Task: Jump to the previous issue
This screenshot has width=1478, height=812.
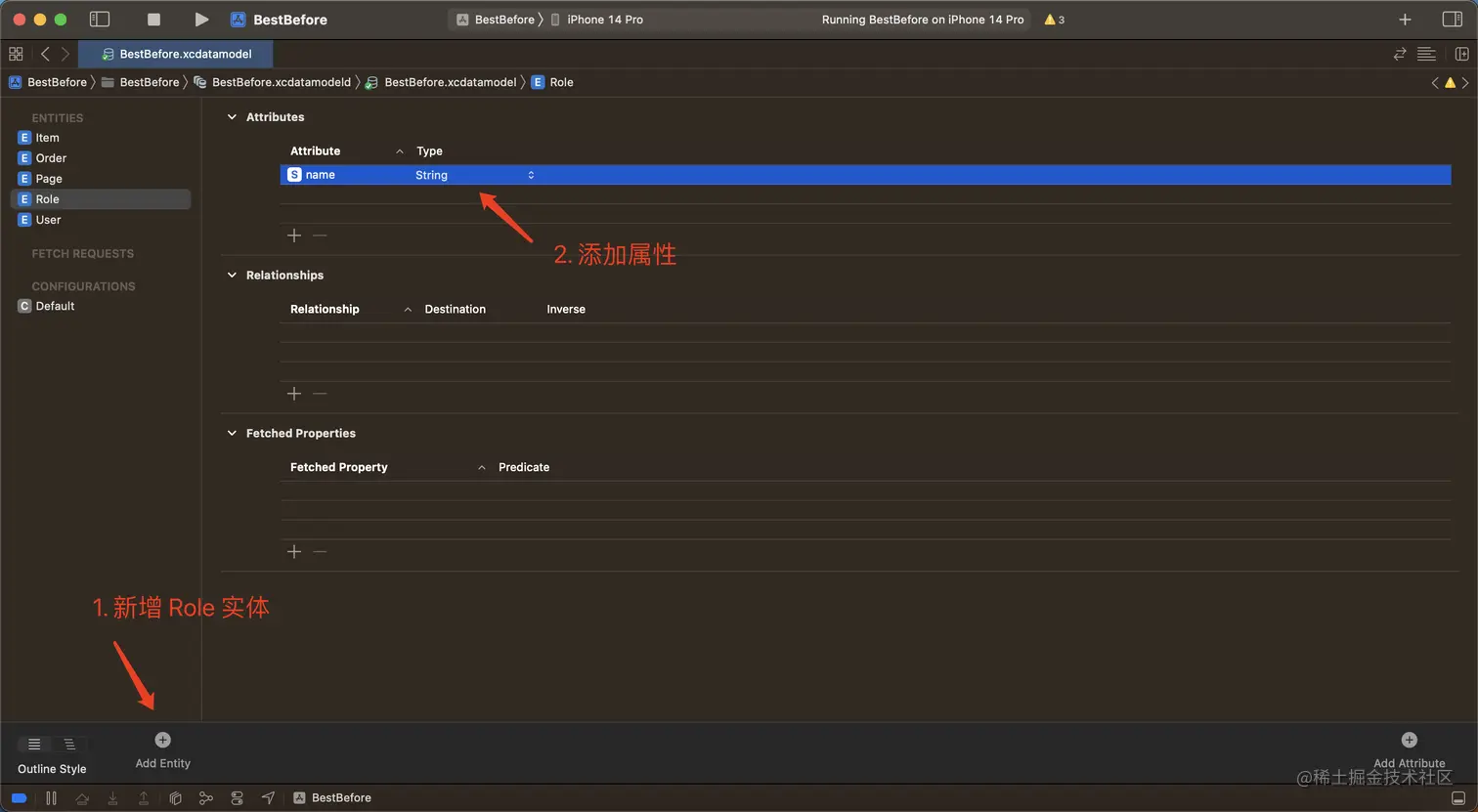Action: pos(1435,83)
